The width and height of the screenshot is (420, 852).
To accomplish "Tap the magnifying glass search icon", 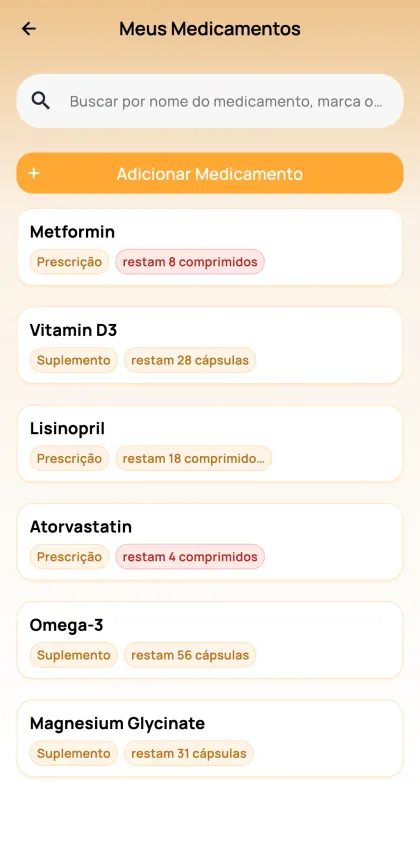I will point(41,101).
